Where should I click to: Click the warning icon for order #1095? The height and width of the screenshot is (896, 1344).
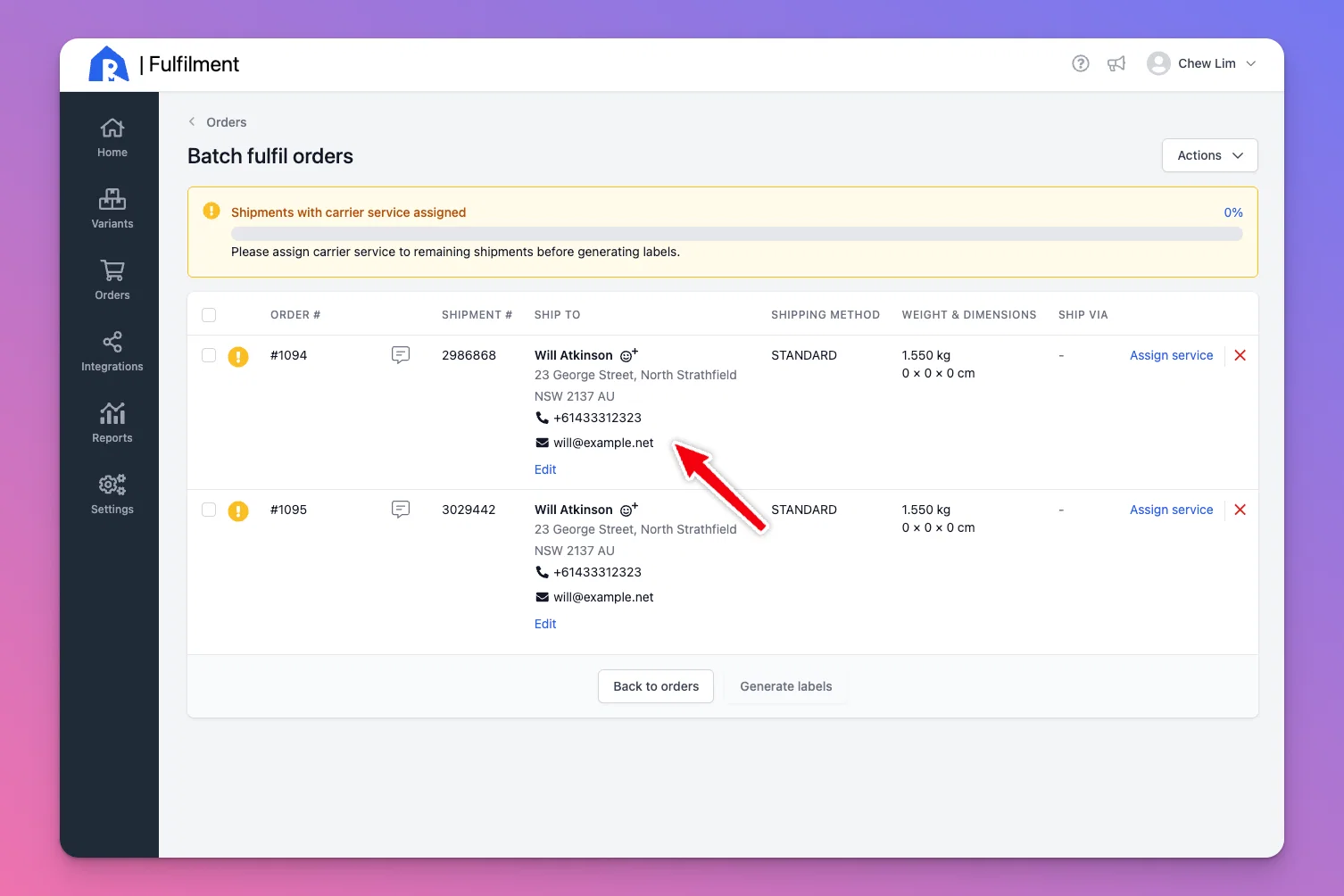[238, 511]
